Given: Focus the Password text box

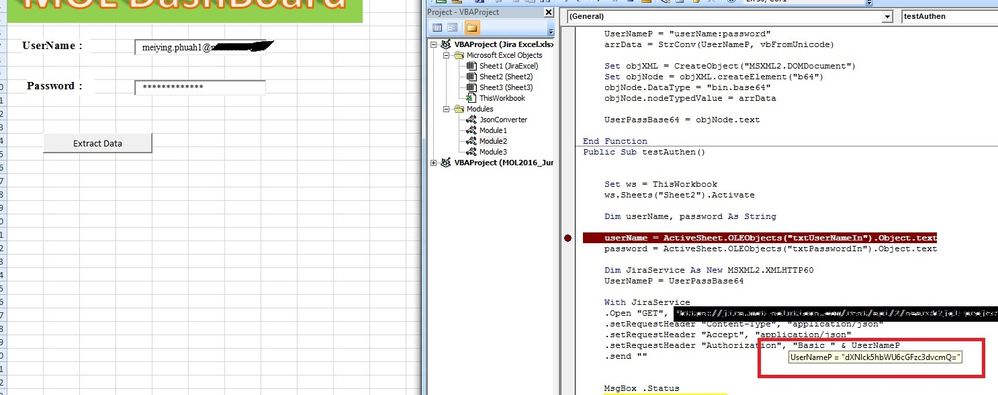Looking at the screenshot, I should 200,87.
